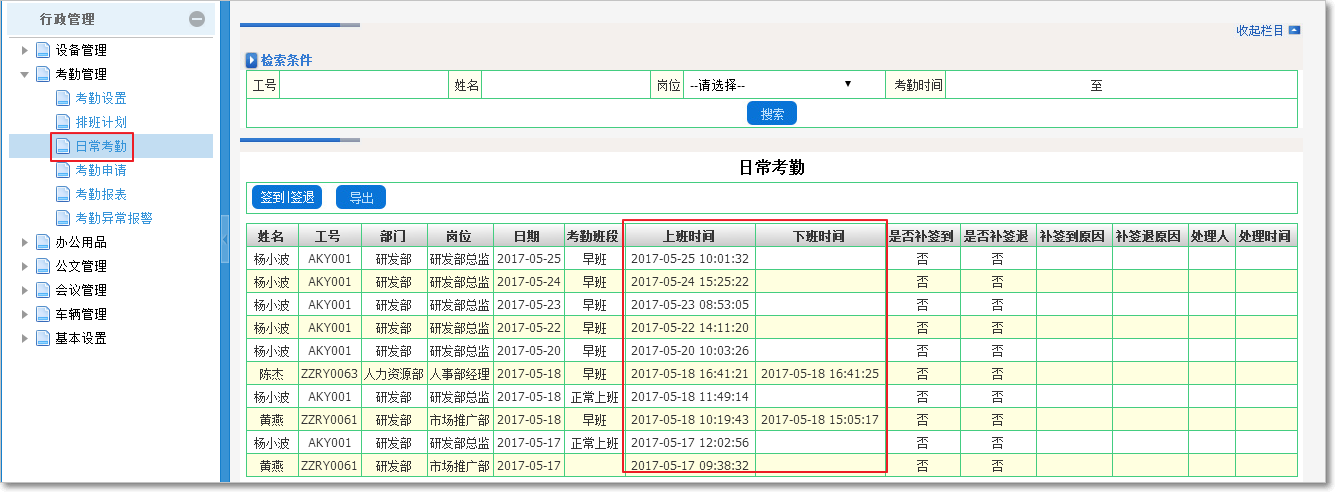Click the 办公用品 document icon
This screenshot has height=492, width=1335.
(x=43, y=242)
